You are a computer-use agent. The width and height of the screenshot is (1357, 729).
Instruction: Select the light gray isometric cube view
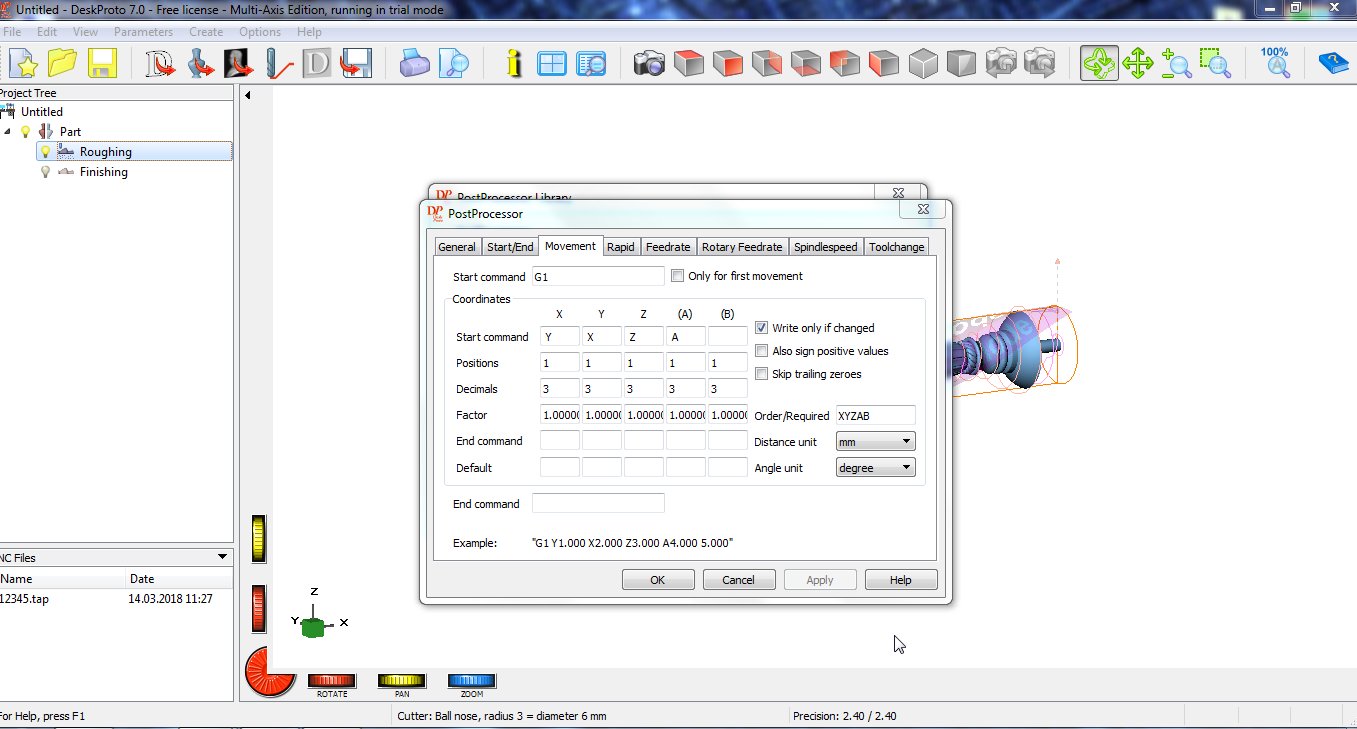pos(924,64)
